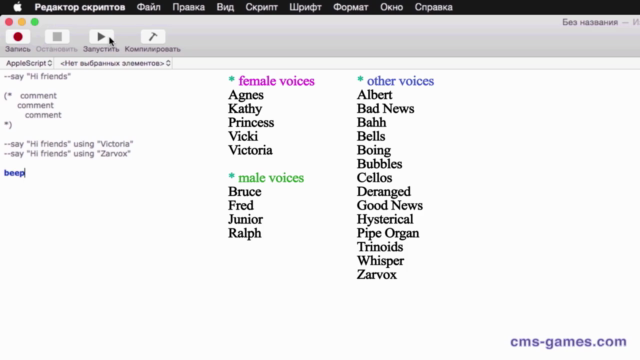Click the line using "Victoria"

69,144
